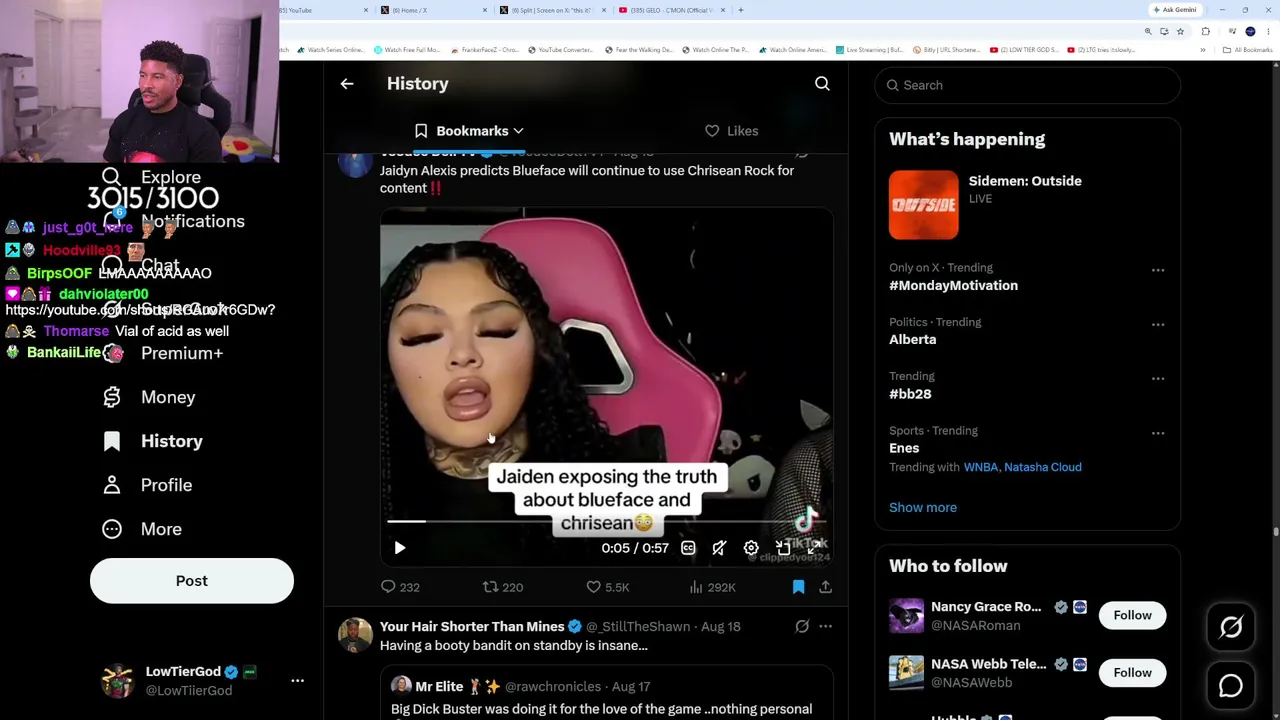Like the post with 5.5K likes
Viewport: 1280px width, 720px height.
coord(608,587)
